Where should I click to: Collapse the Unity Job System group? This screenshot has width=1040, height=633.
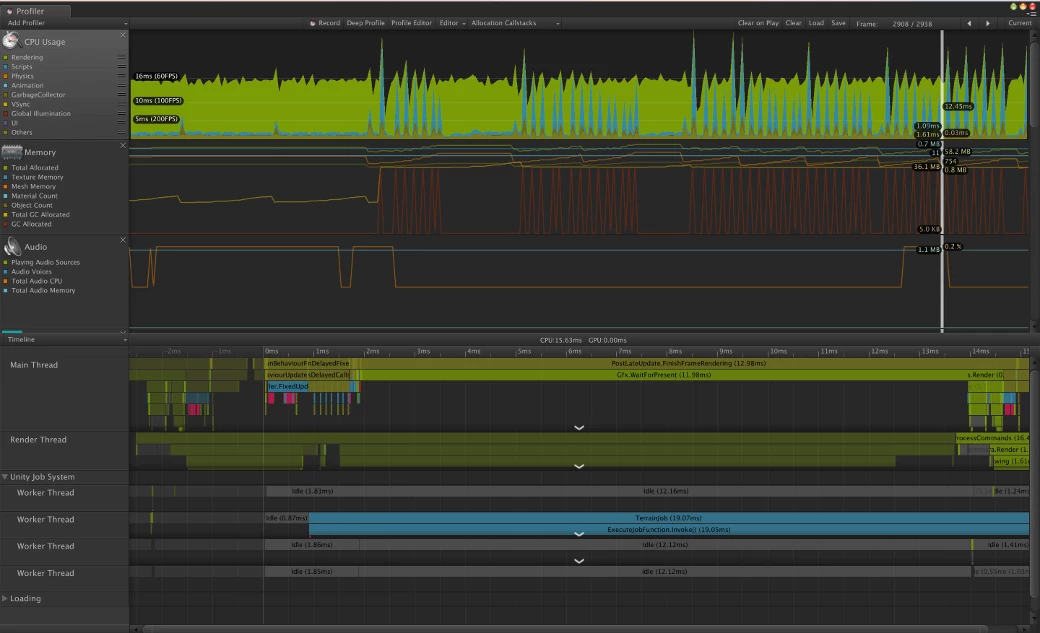point(5,477)
